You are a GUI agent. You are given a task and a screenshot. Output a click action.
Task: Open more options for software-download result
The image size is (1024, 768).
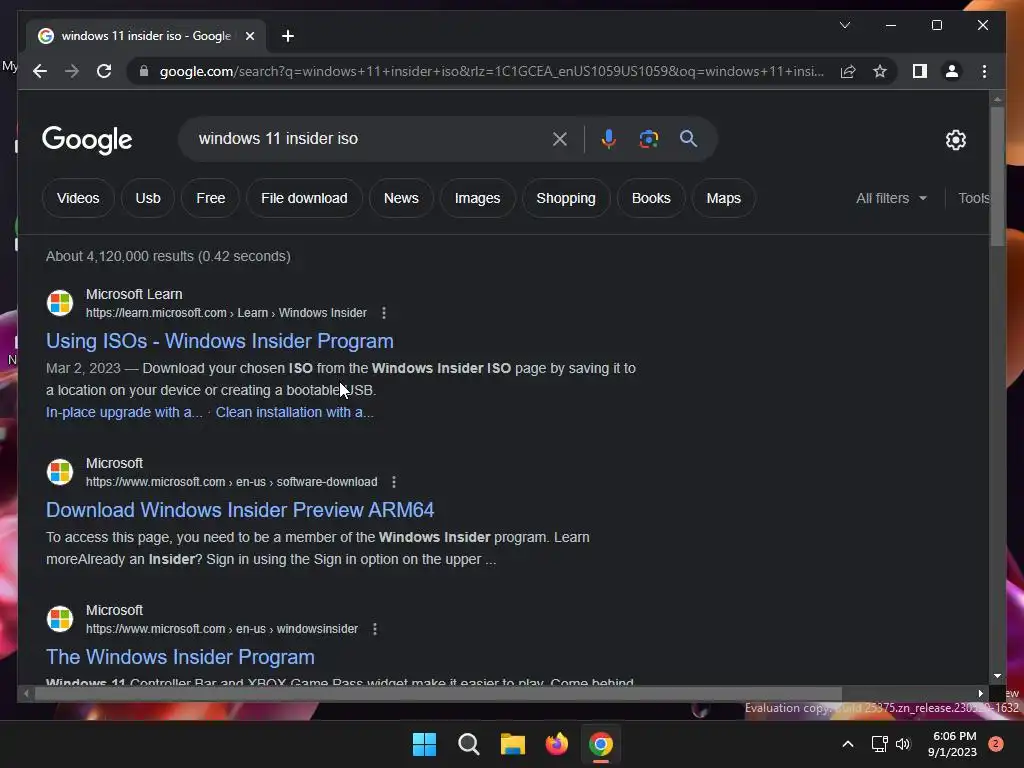tap(394, 482)
